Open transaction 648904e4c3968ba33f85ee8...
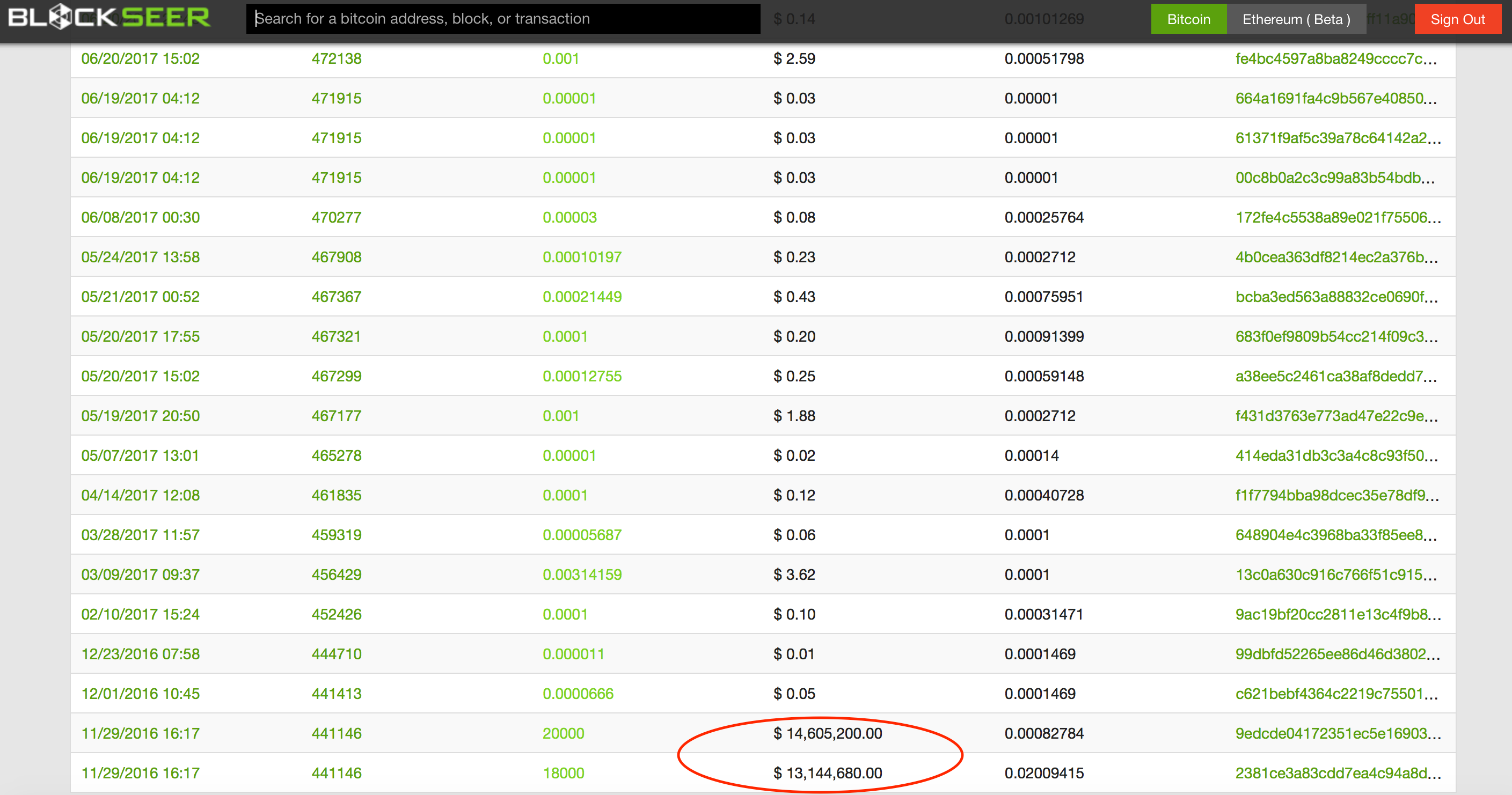The image size is (1512, 795). (x=1336, y=535)
